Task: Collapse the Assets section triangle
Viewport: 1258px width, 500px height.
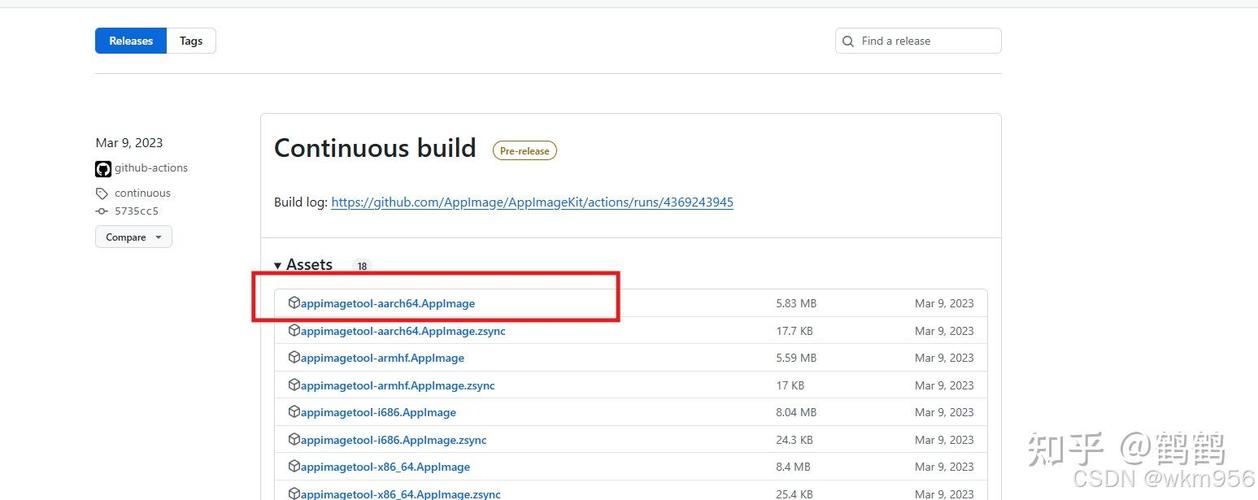Action: tap(278, 266)
